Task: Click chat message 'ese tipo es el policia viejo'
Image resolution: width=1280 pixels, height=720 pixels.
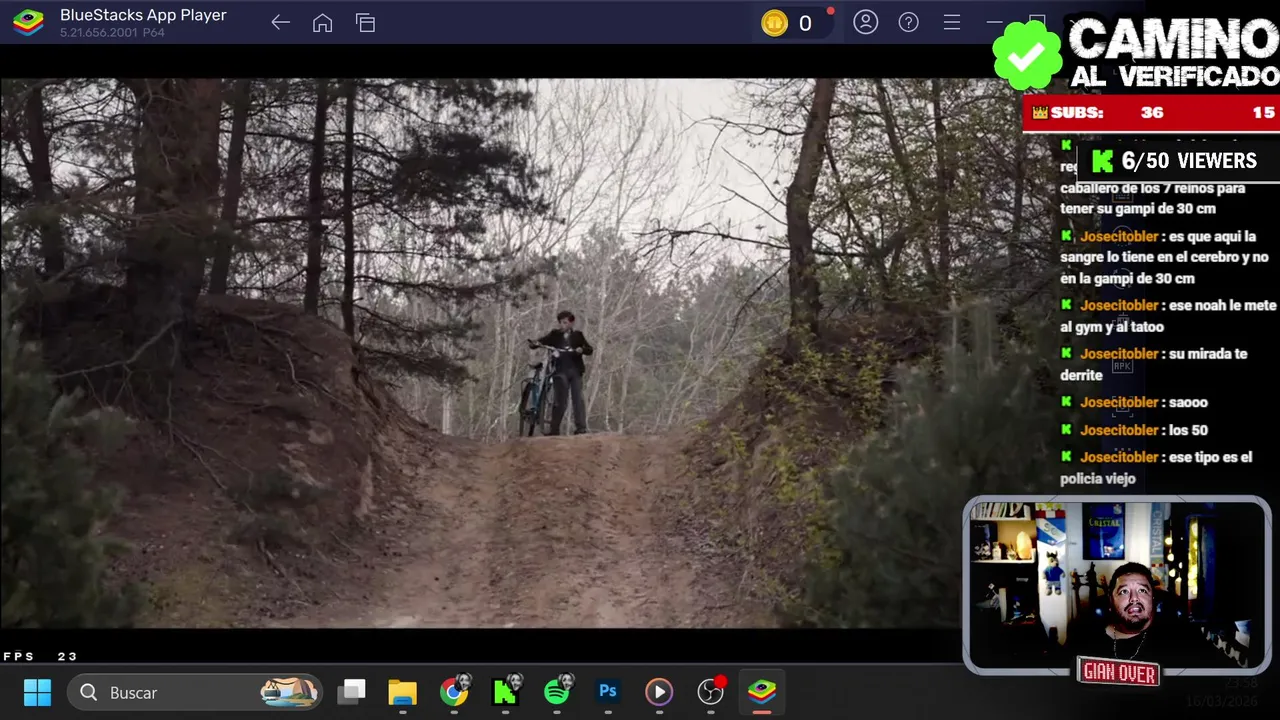Action: (1156, 468)
